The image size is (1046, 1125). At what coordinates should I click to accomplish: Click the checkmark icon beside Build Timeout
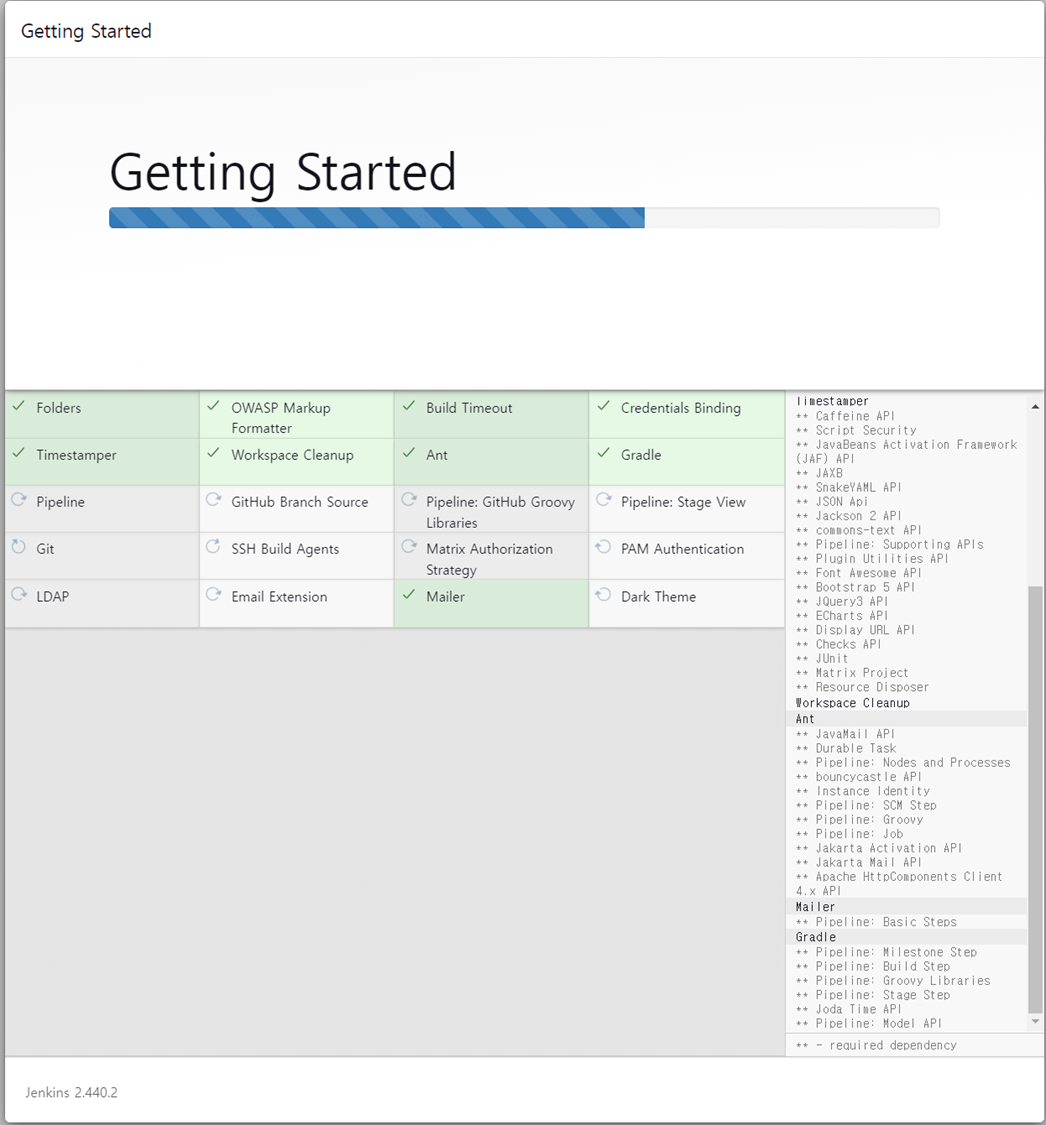[x=409, y=406]
